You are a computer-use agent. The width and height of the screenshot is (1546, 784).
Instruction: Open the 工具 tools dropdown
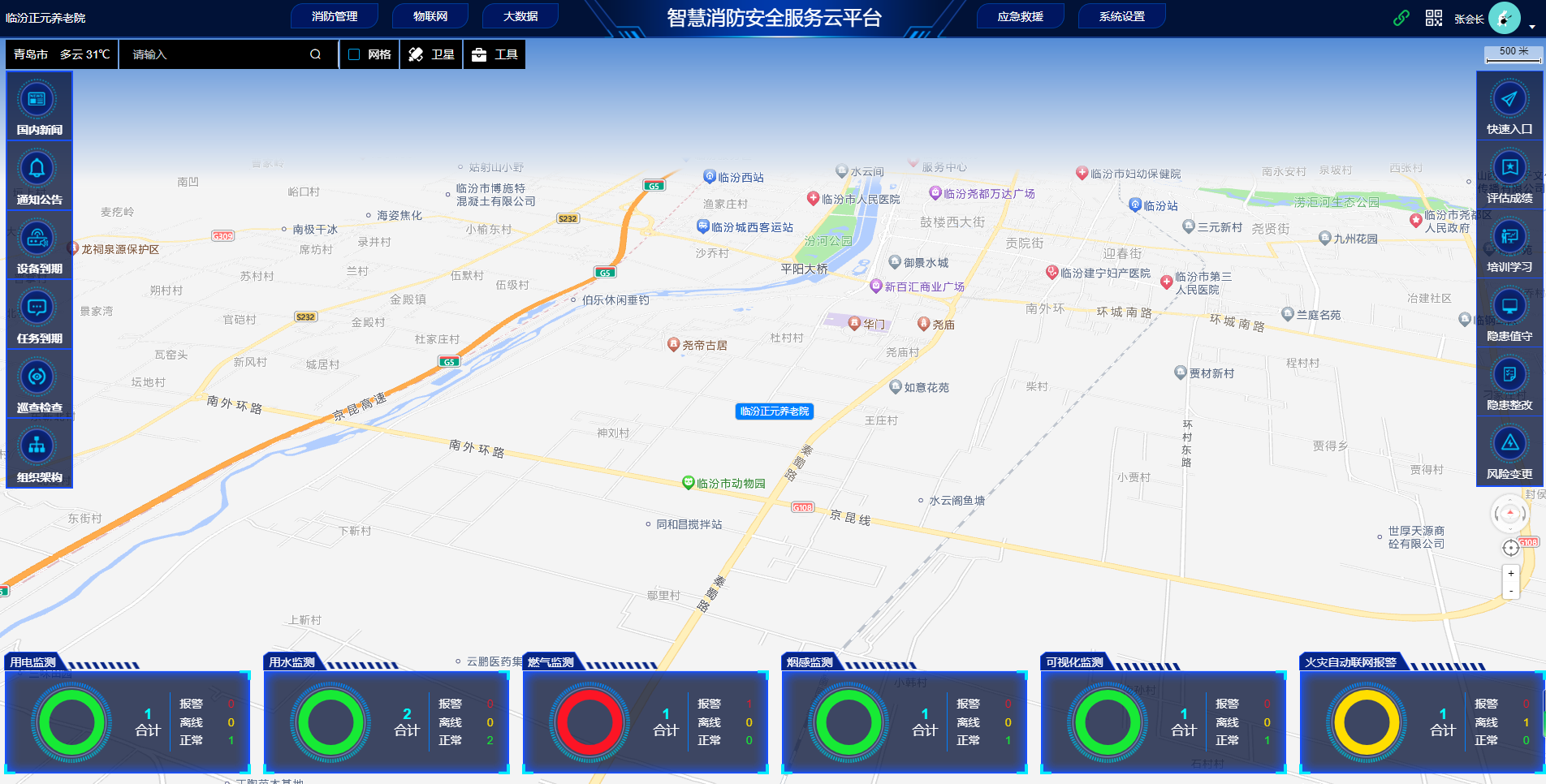point(494,54)
